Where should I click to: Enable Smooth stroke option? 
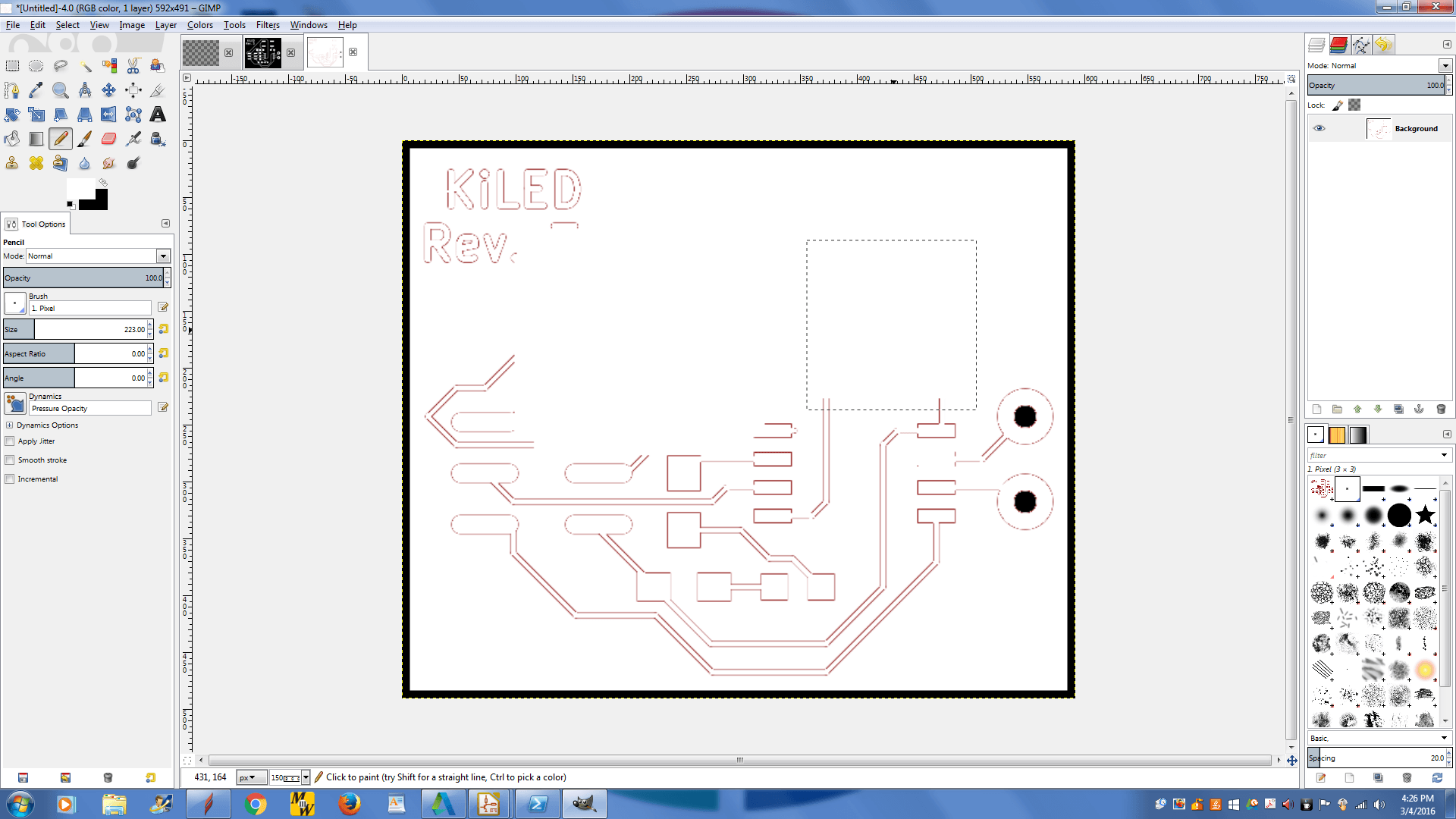10,460
